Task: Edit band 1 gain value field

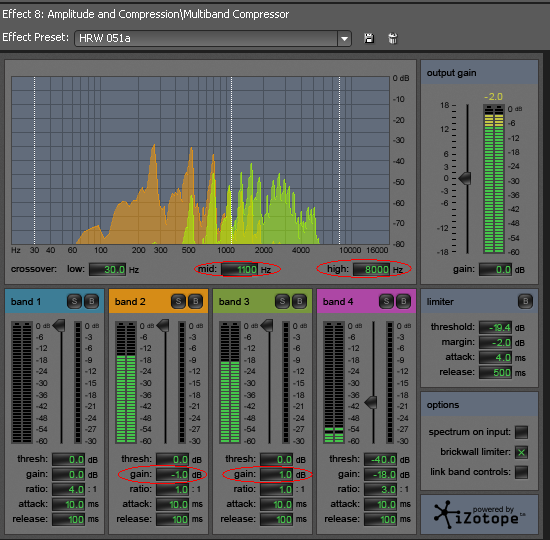Action: click(x=68, y=474)
